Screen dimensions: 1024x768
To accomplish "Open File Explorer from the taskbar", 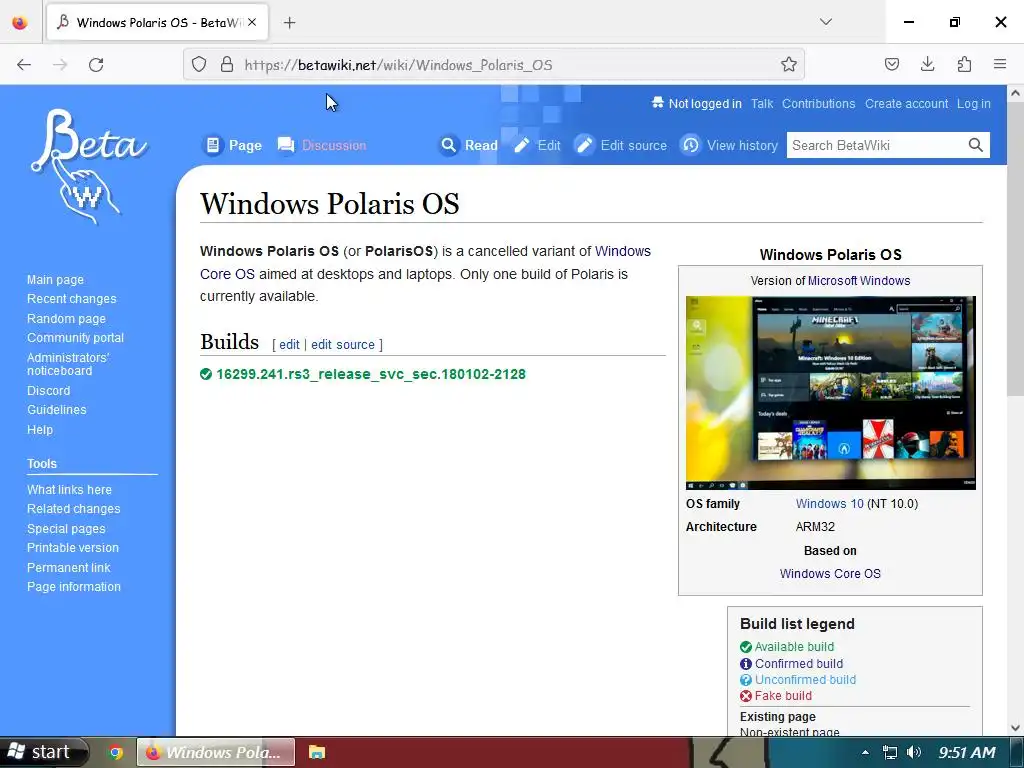I will [x=317, y=752].
